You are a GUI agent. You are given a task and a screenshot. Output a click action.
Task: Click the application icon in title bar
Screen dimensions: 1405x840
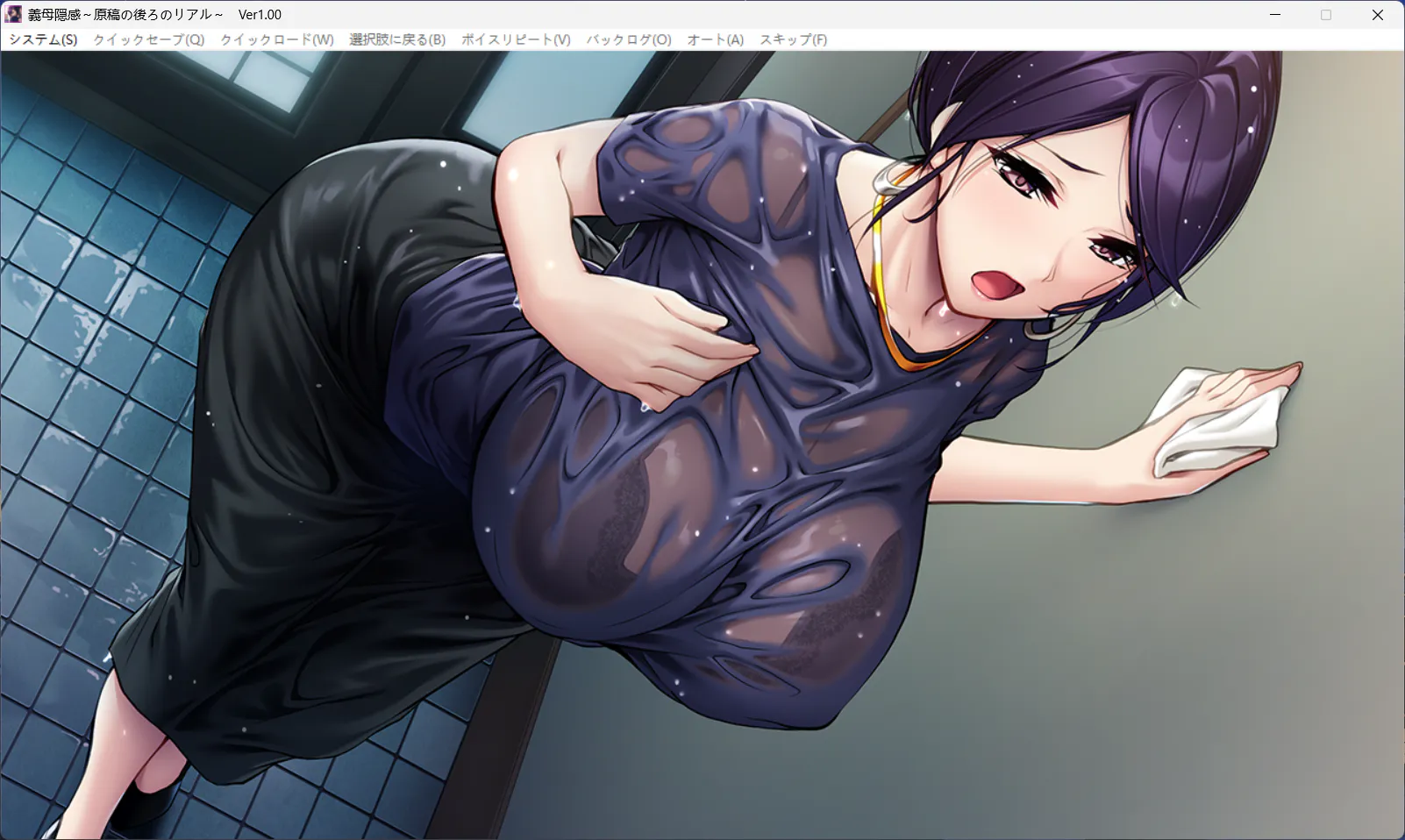13,15
